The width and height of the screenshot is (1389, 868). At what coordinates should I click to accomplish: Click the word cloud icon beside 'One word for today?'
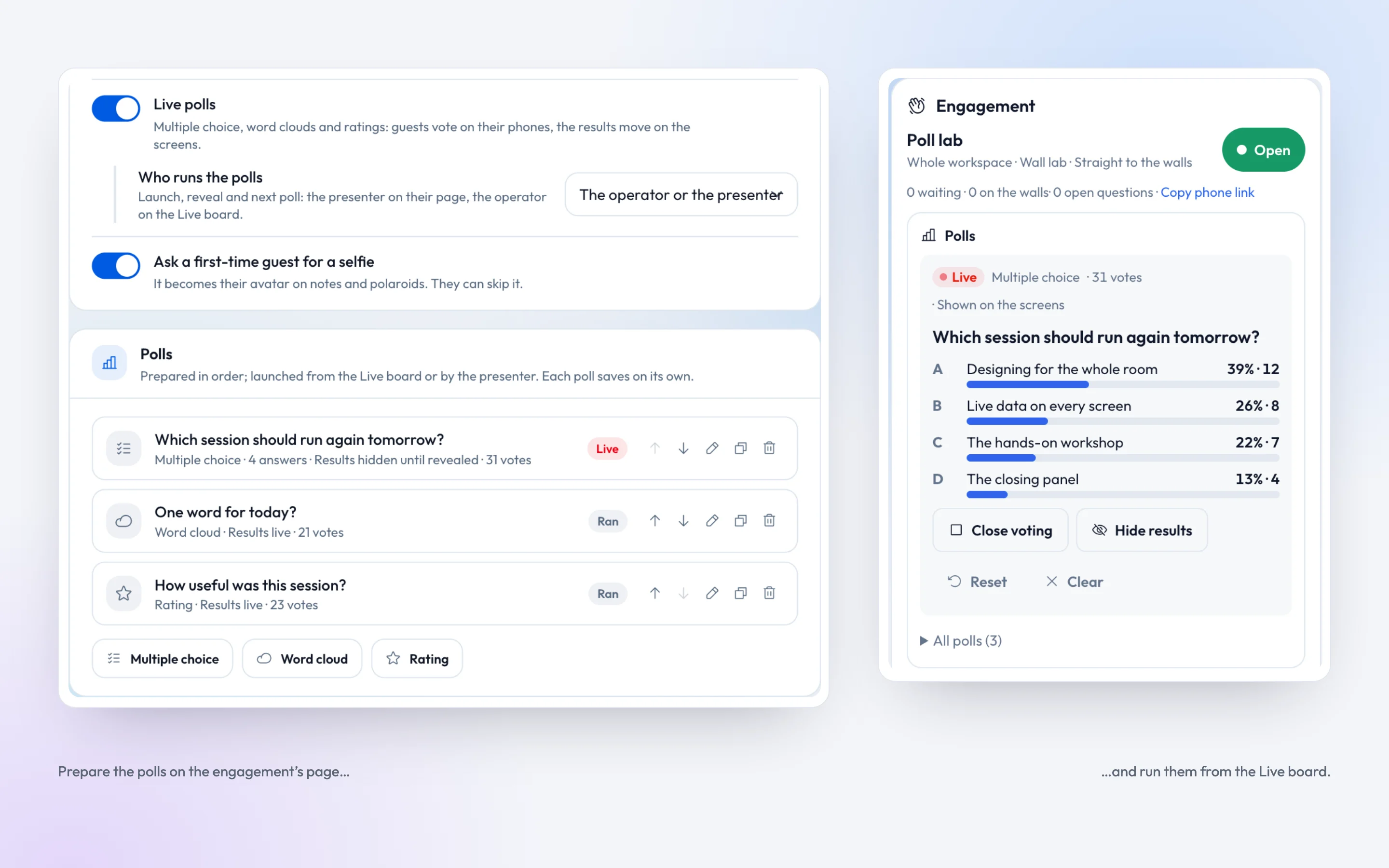click(123, 521)
